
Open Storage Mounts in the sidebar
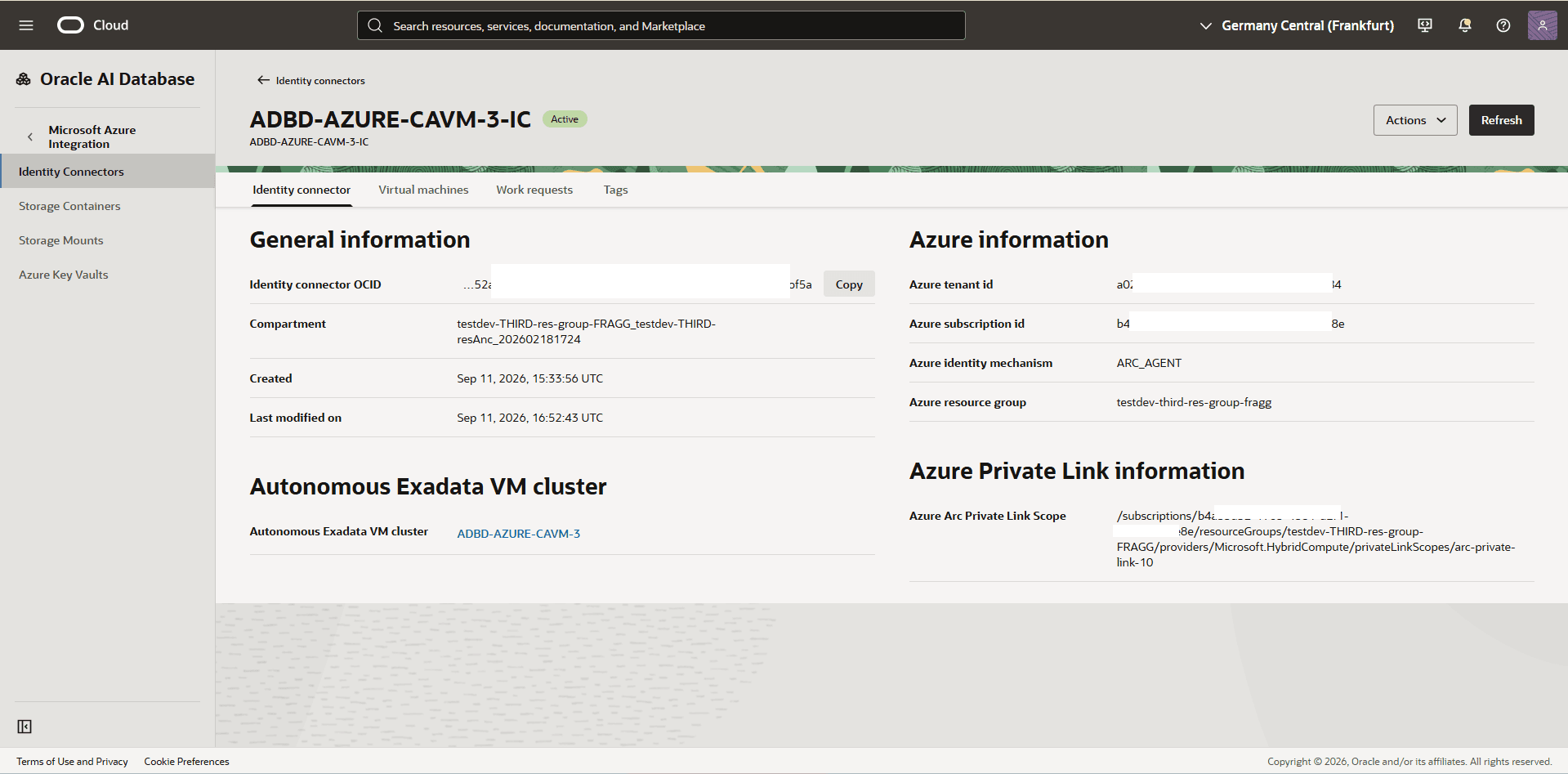pos(61,240)
